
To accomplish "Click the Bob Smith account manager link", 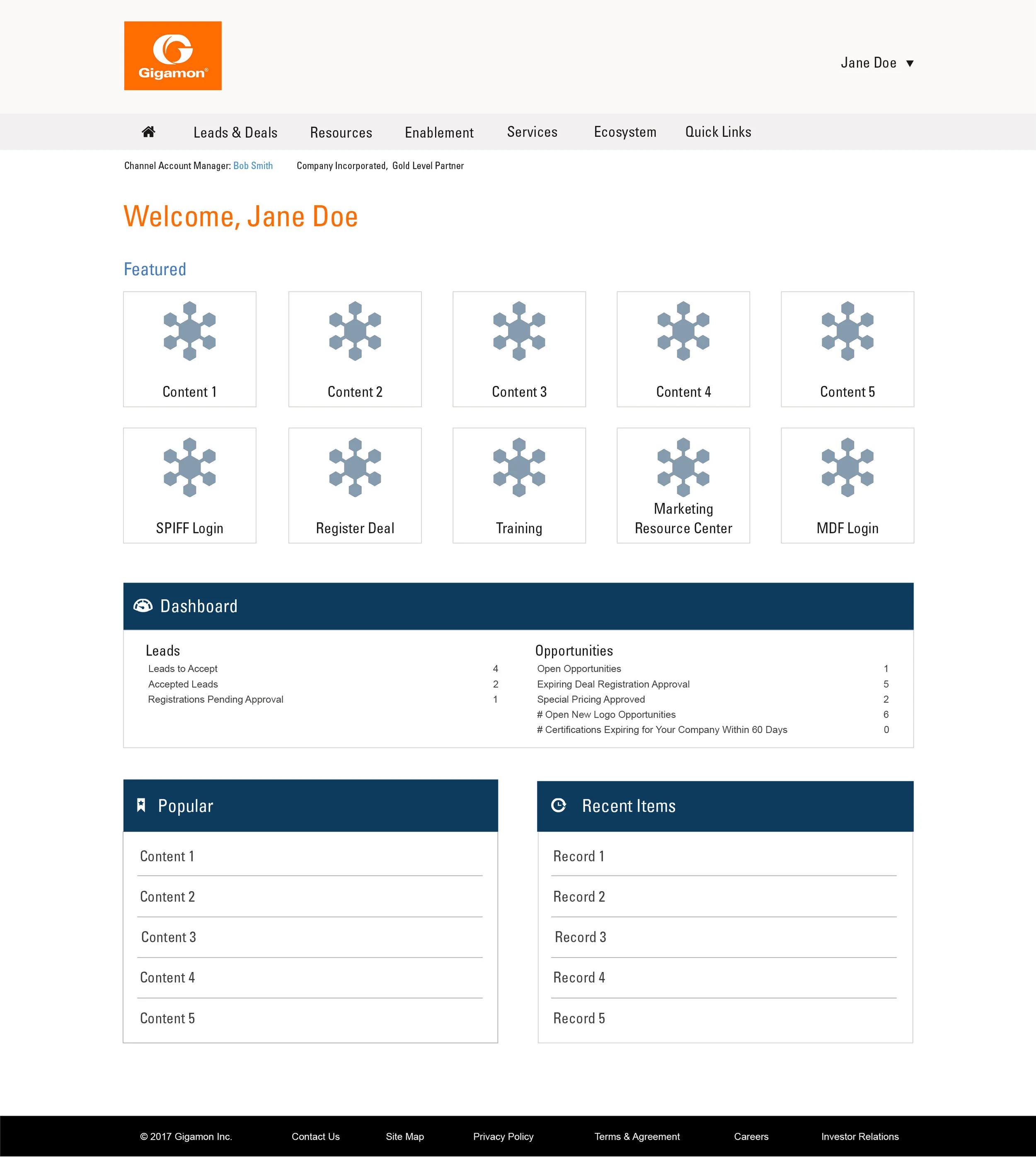I will point(253,166).
